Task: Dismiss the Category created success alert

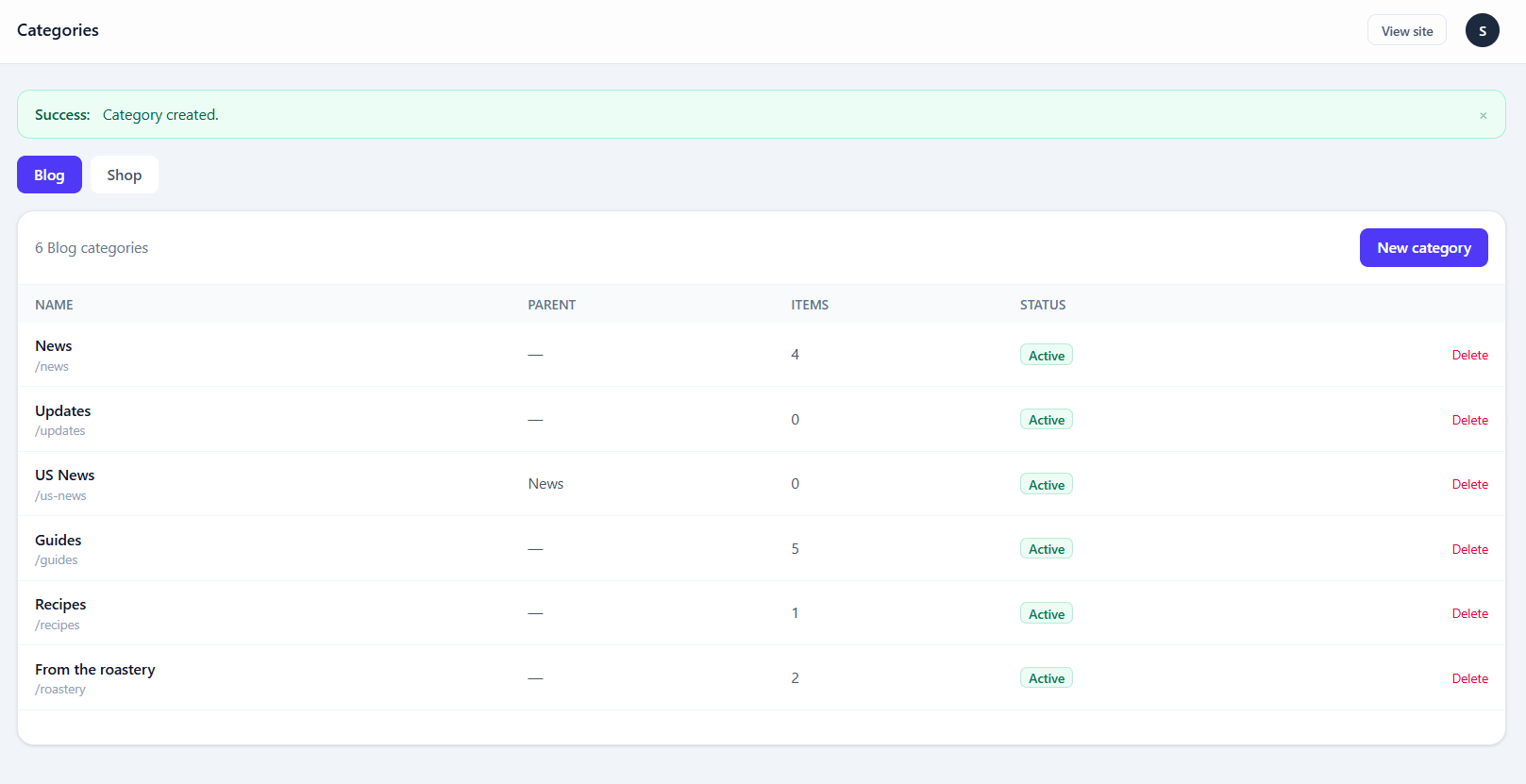Action: [1483, 115]
